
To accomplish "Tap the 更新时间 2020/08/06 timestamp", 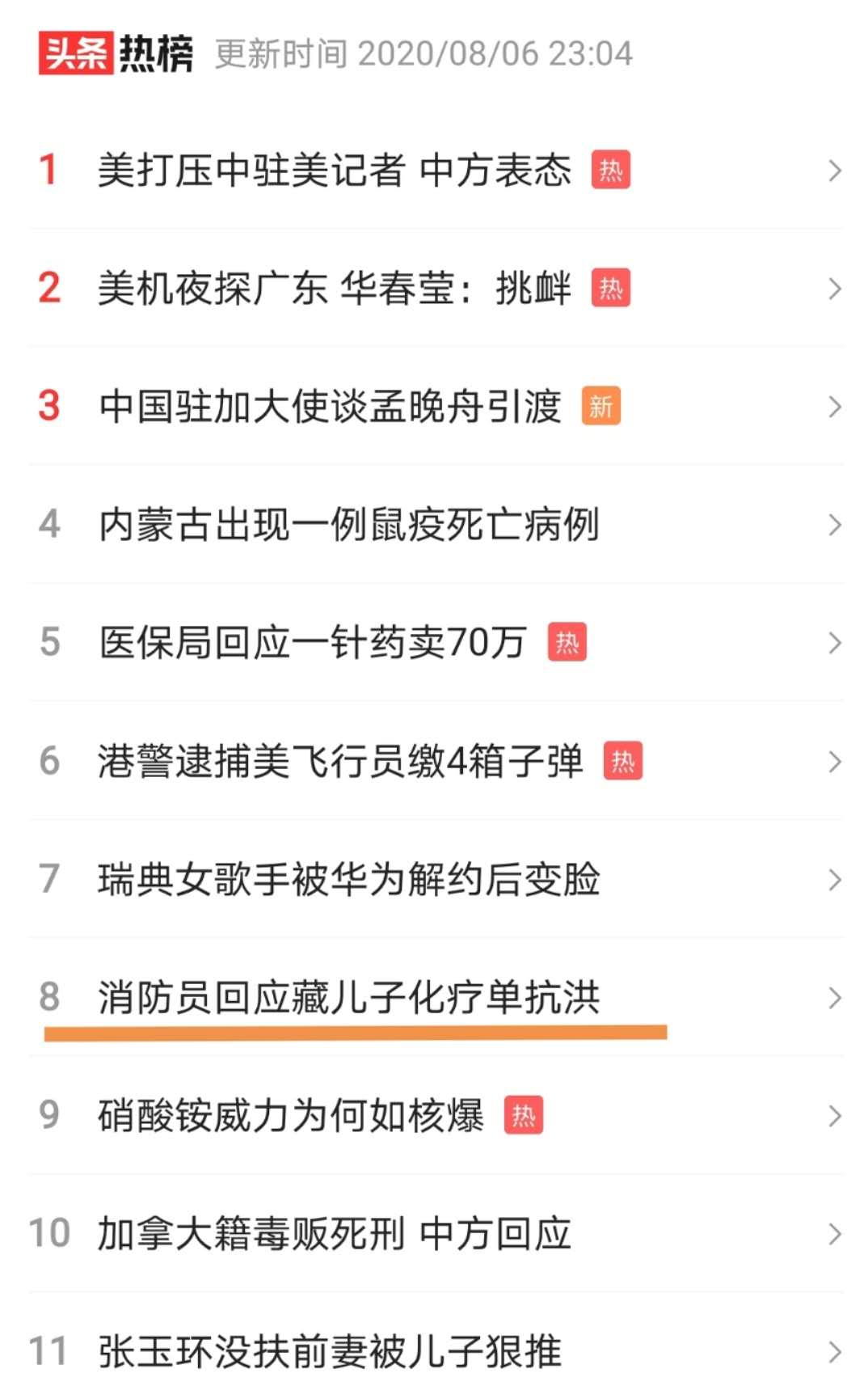I will 423,54.
